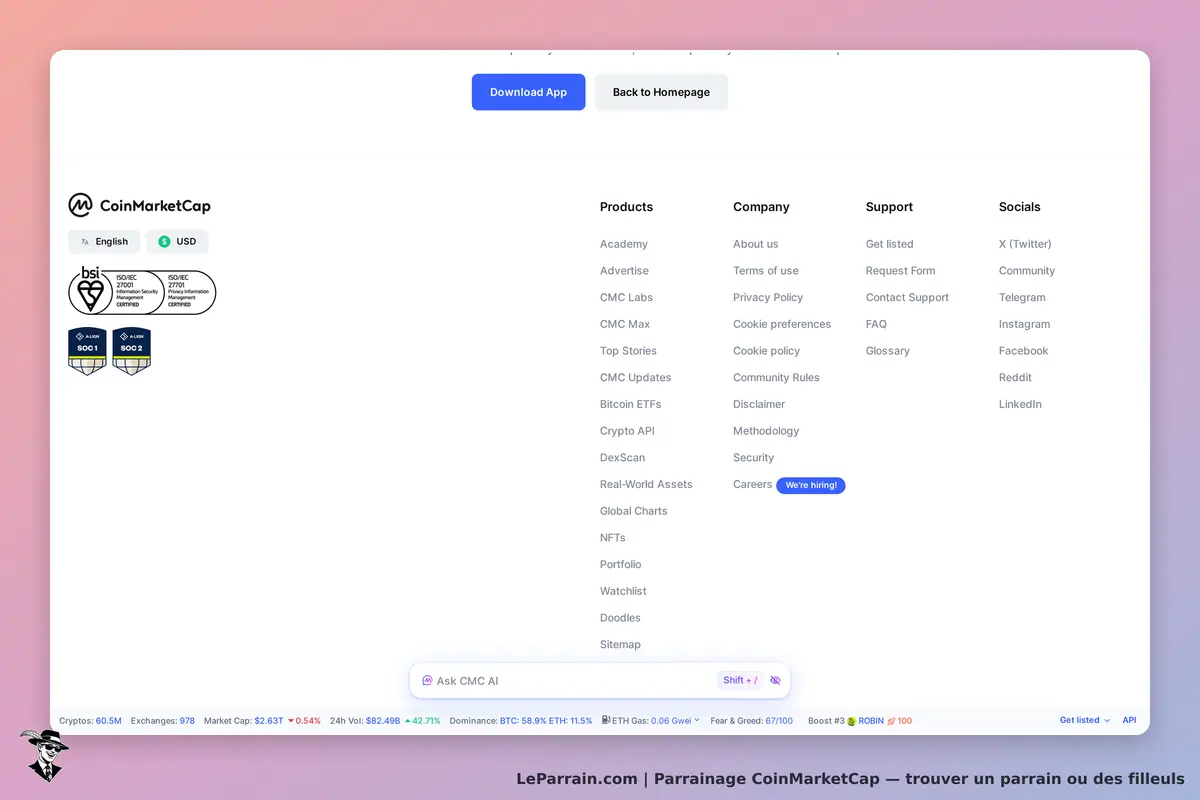Open the LinkedIn social link
1200x800 pixels.
pyautogui.click(x=1020, y=404)
